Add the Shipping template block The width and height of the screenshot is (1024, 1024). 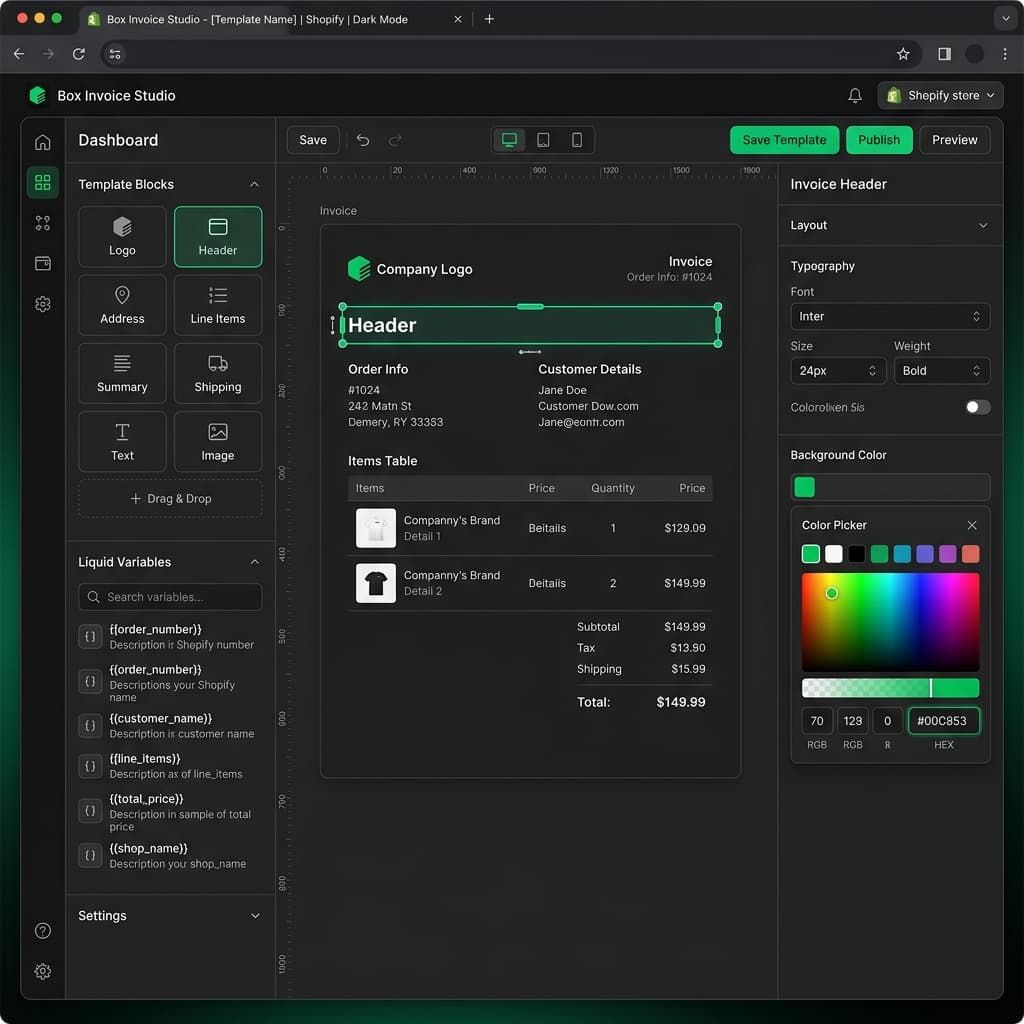pos(217,373)
